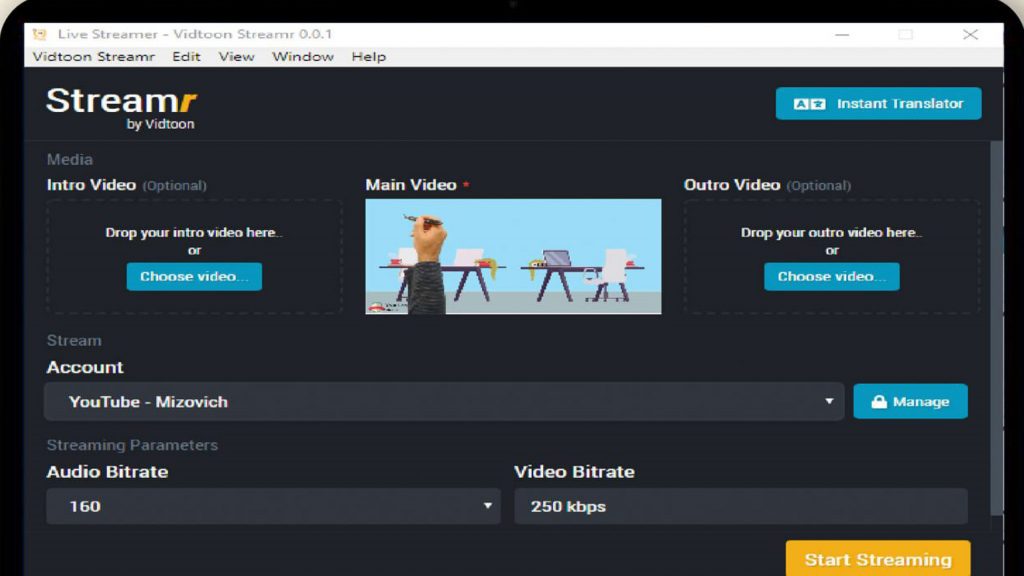The width and height of the screenshot is (1024, 576).
Task: Click the 'Media' section heading
Action: coord(70,159)
